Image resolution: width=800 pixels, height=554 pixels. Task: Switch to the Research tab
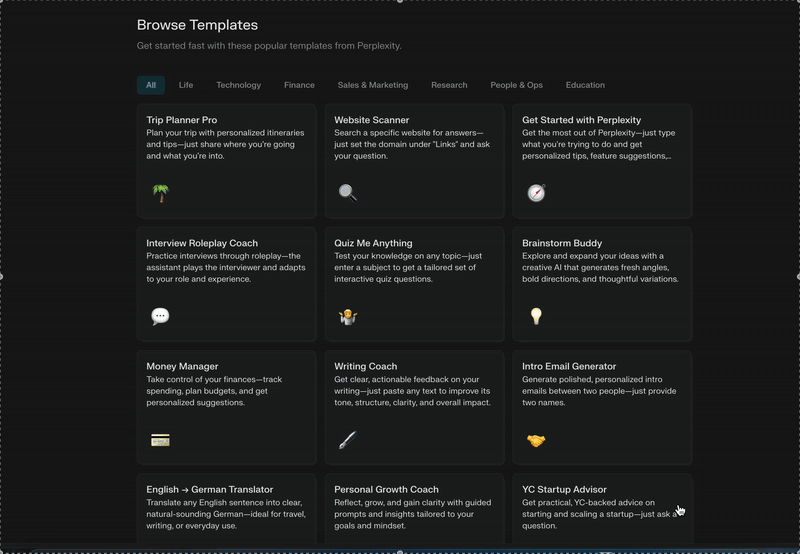coord(449,85)
